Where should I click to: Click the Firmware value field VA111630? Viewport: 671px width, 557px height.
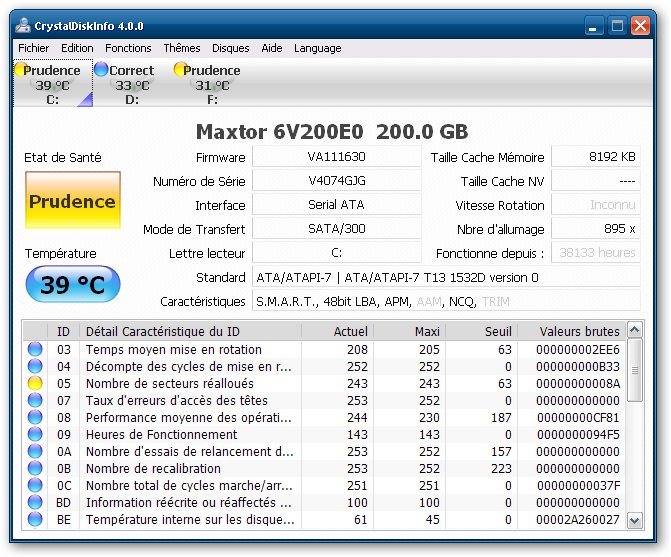point(336,157)
